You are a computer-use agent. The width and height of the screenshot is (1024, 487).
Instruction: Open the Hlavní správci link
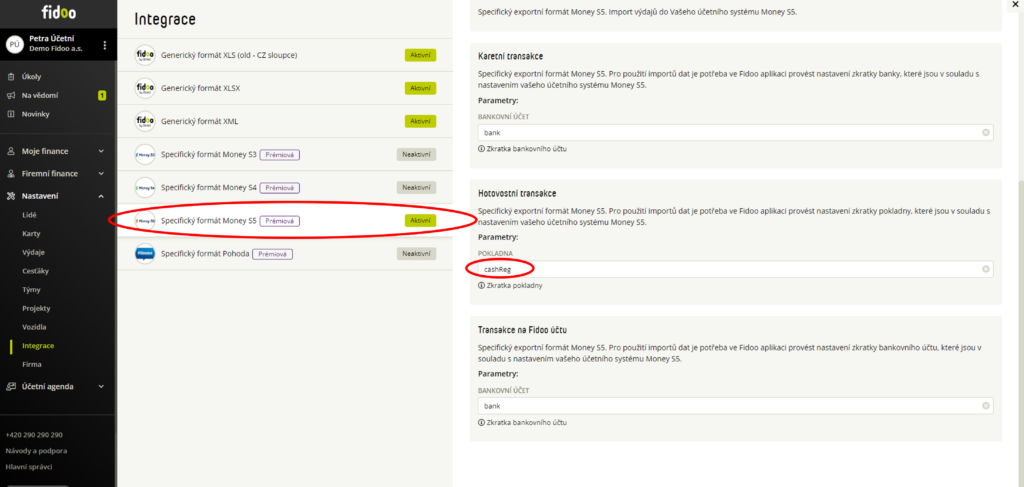point(29,467)
